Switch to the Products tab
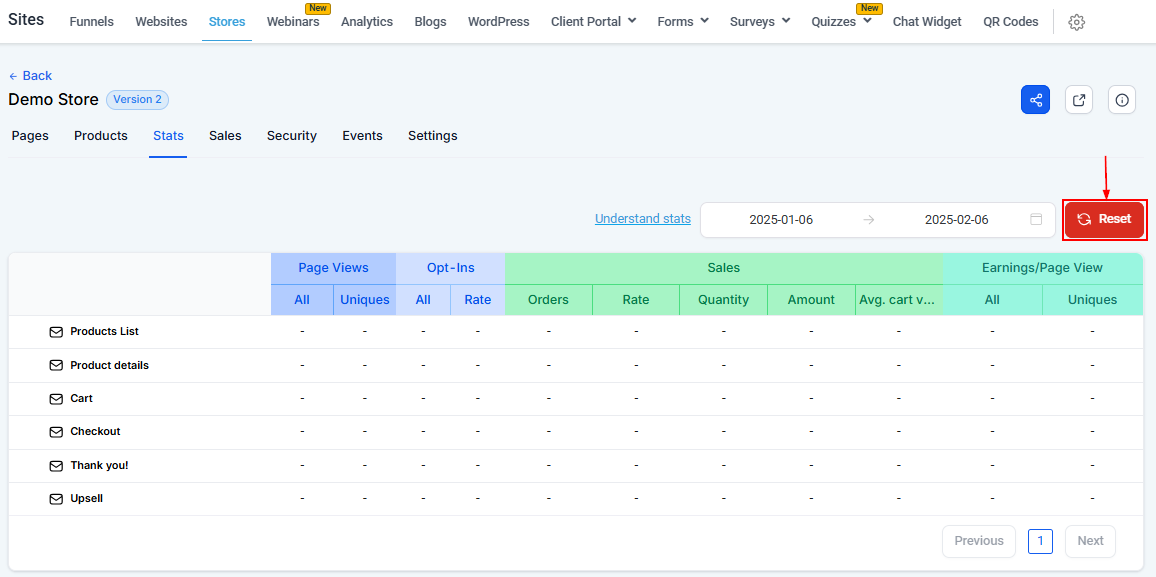Viewport: 1156px width, 577px height. [x=101, y=136]
